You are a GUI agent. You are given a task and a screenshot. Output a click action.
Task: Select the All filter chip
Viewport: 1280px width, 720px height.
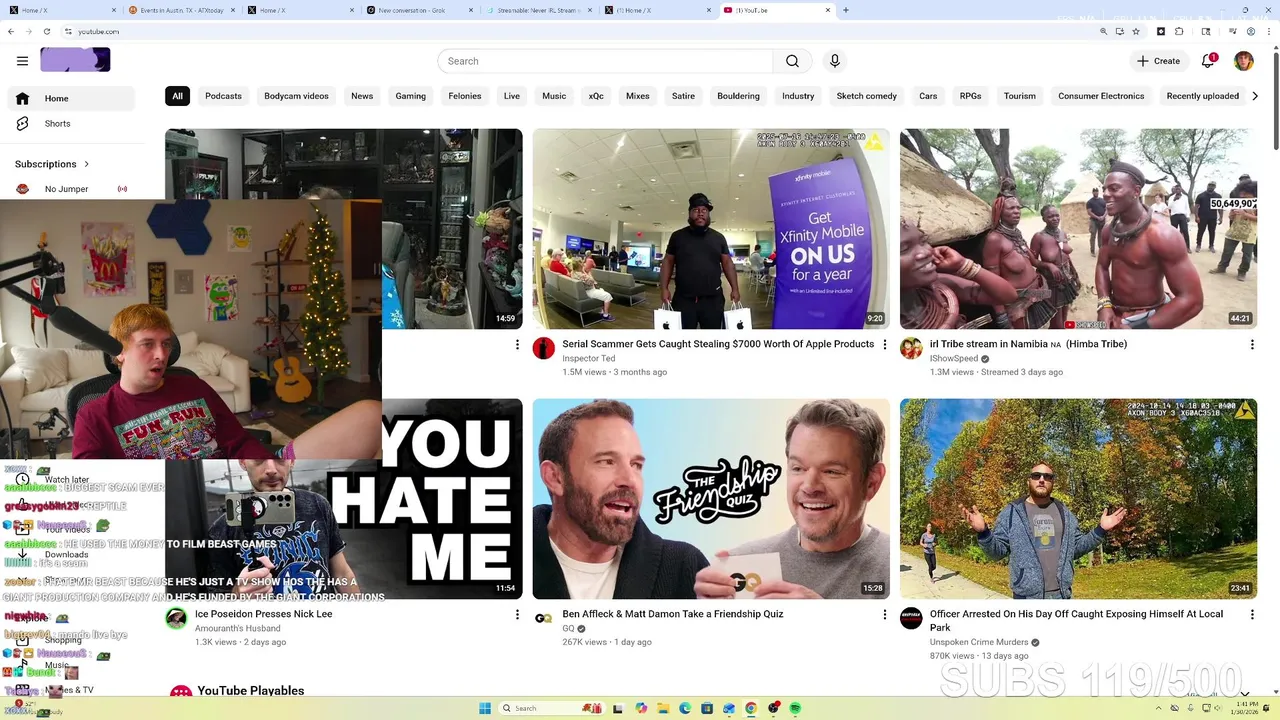pos(177,96)
